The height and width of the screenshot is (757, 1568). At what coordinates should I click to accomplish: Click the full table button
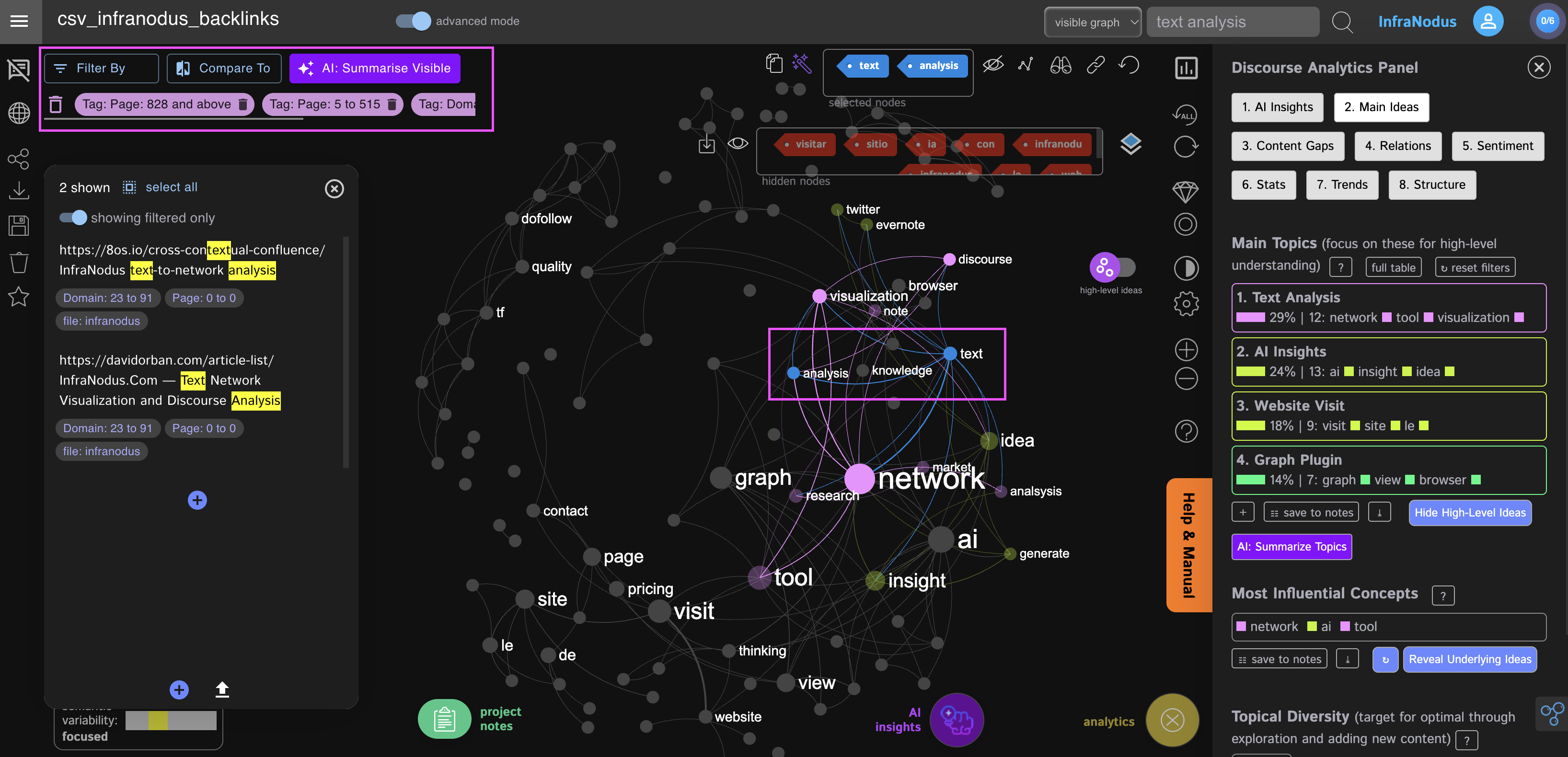(x=1393, y=267)
